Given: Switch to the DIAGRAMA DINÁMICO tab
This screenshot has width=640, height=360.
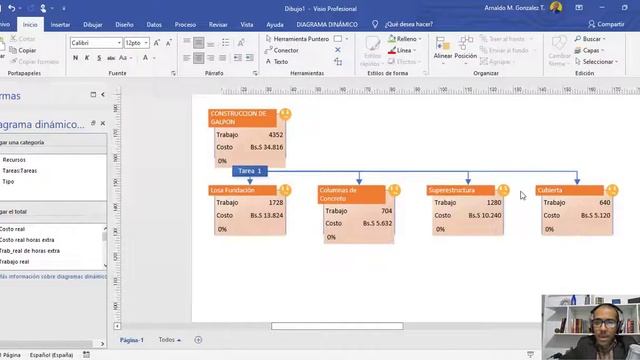Looking at the screenshot, I should [x=327, y=24].
